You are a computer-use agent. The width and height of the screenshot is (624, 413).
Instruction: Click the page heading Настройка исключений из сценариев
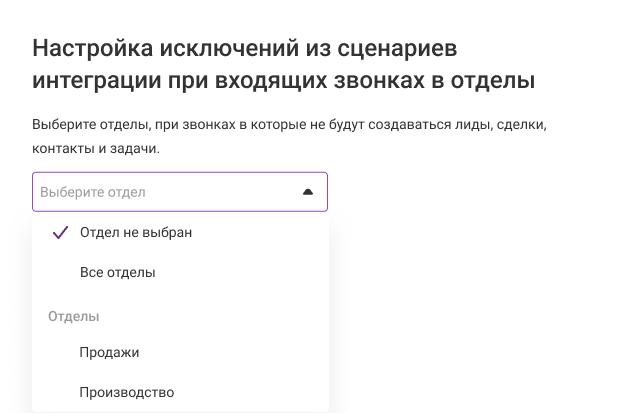coord(244,49)
